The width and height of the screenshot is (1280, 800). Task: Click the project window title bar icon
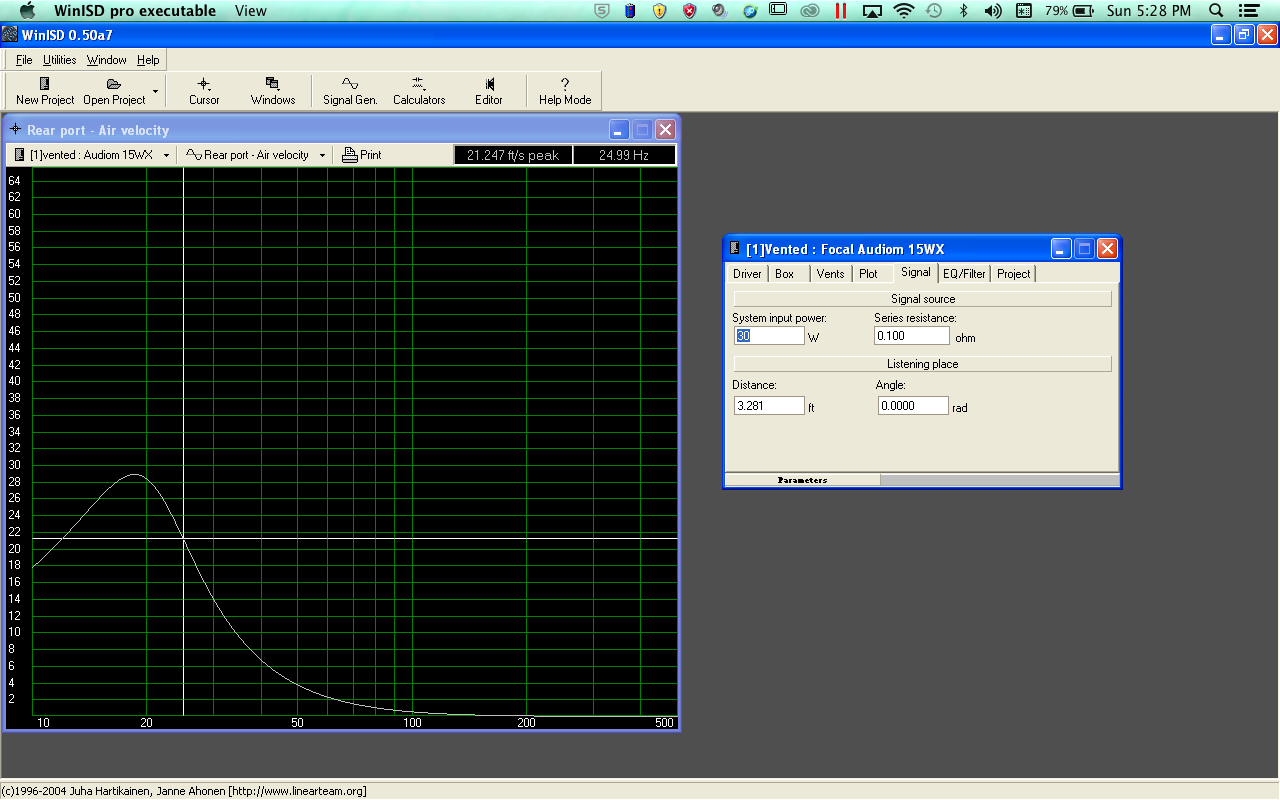pos(735,249)
